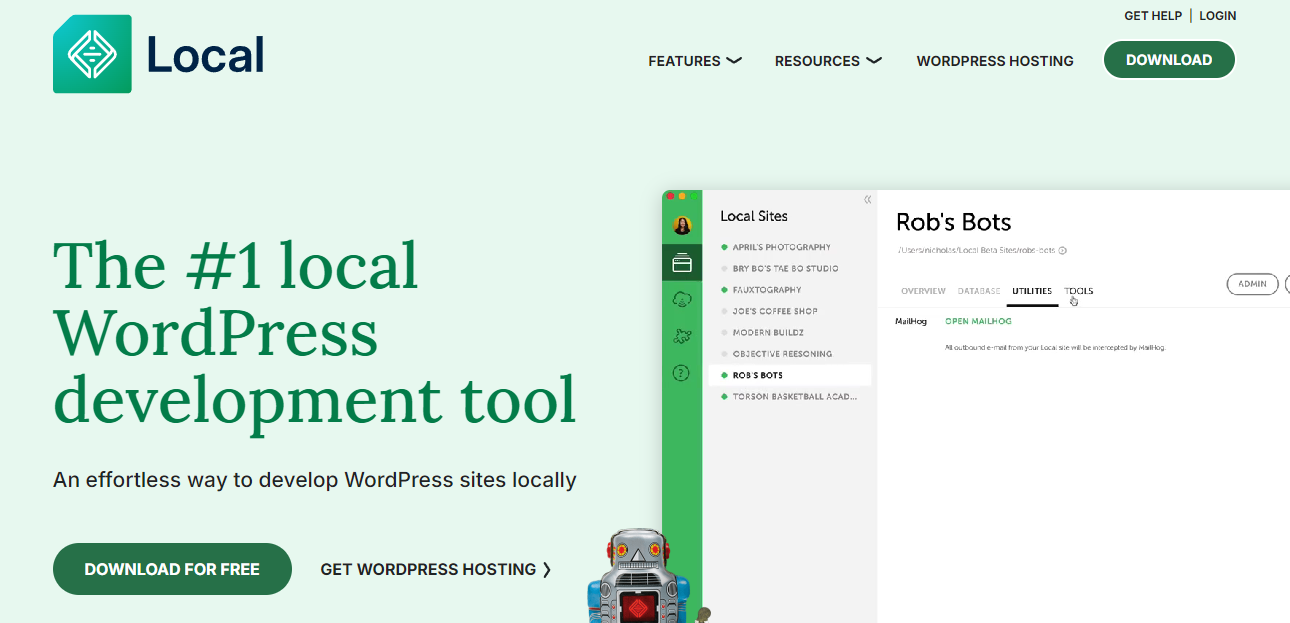Viewport: 1290px width, 623px height.
Task: Switch to the Database tab
Action: [978, 291]
